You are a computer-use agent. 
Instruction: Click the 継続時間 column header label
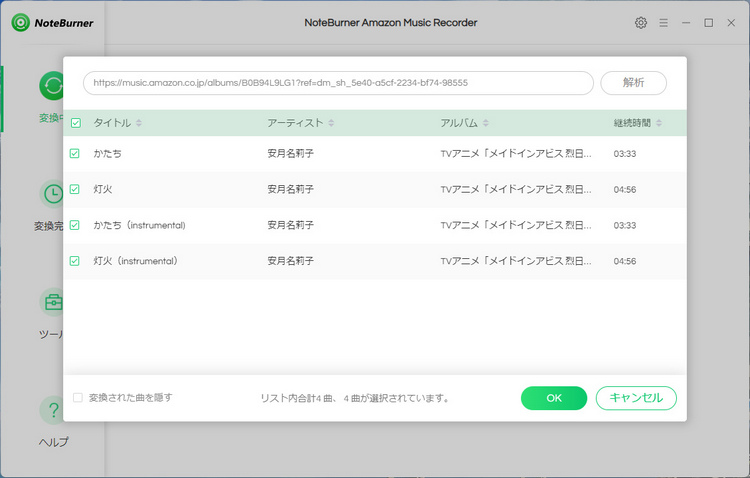pyautogui.click(x=632, y=123)
